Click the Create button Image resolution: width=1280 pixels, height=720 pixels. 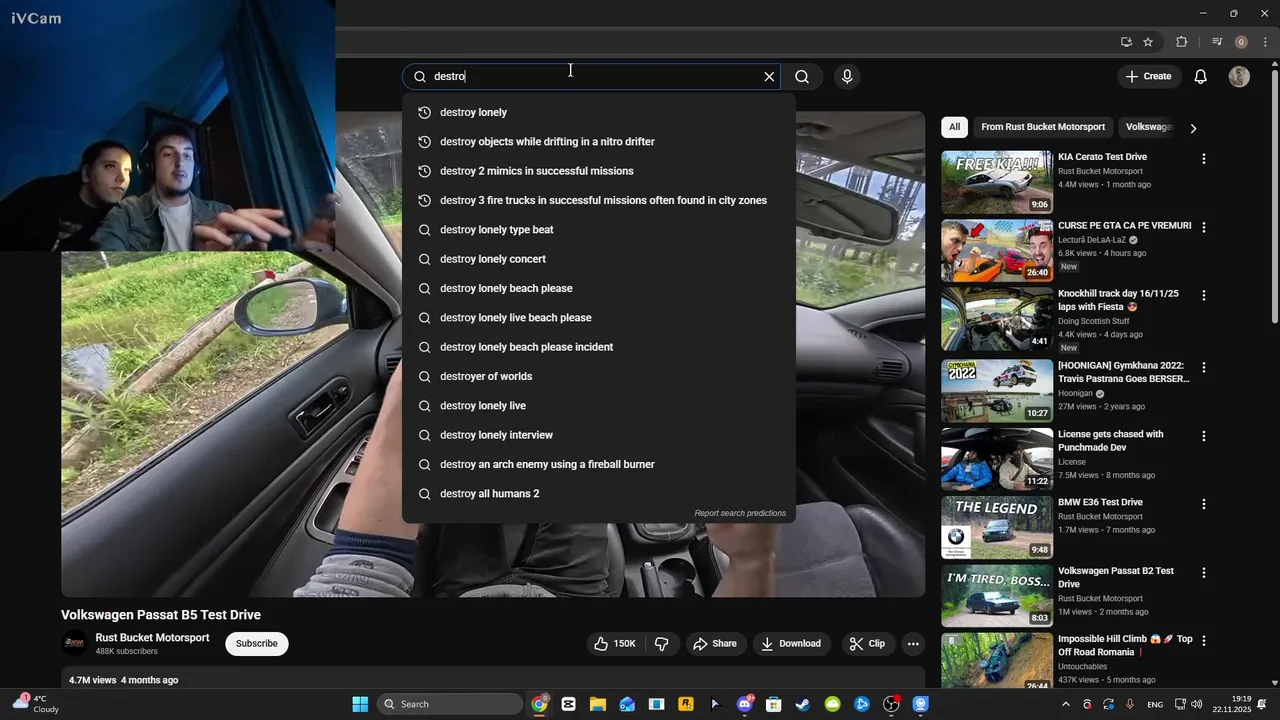(1149, 77)
